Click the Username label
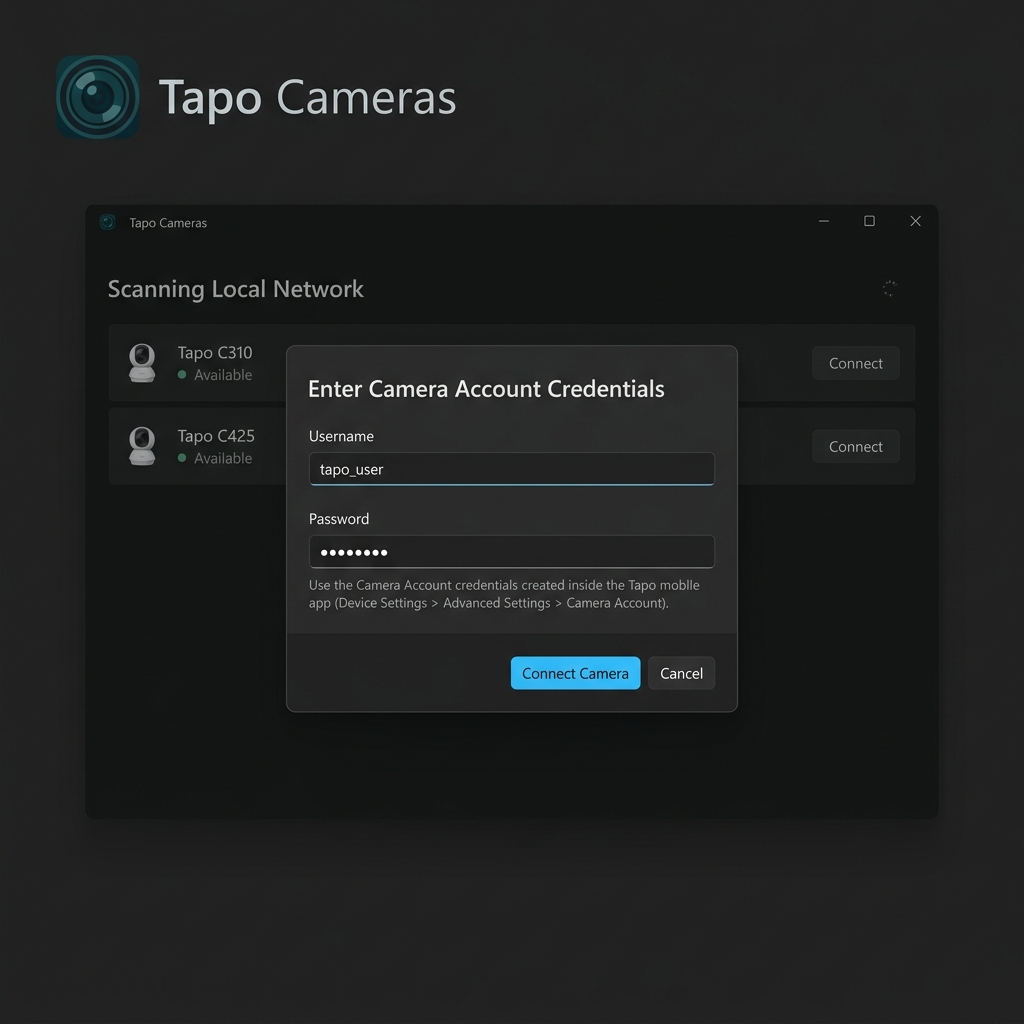The image size is (1024, 1024). [x=341, y=436]
